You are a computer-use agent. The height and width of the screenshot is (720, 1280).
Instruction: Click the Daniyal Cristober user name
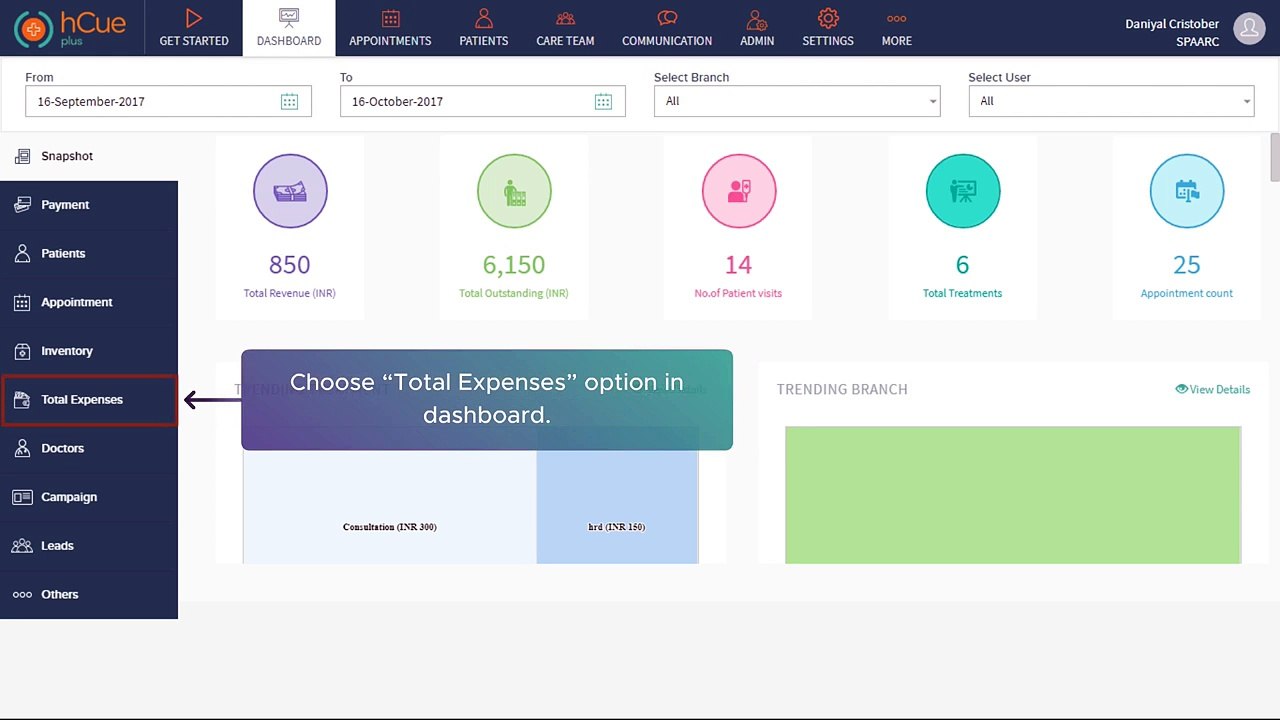1172,24
